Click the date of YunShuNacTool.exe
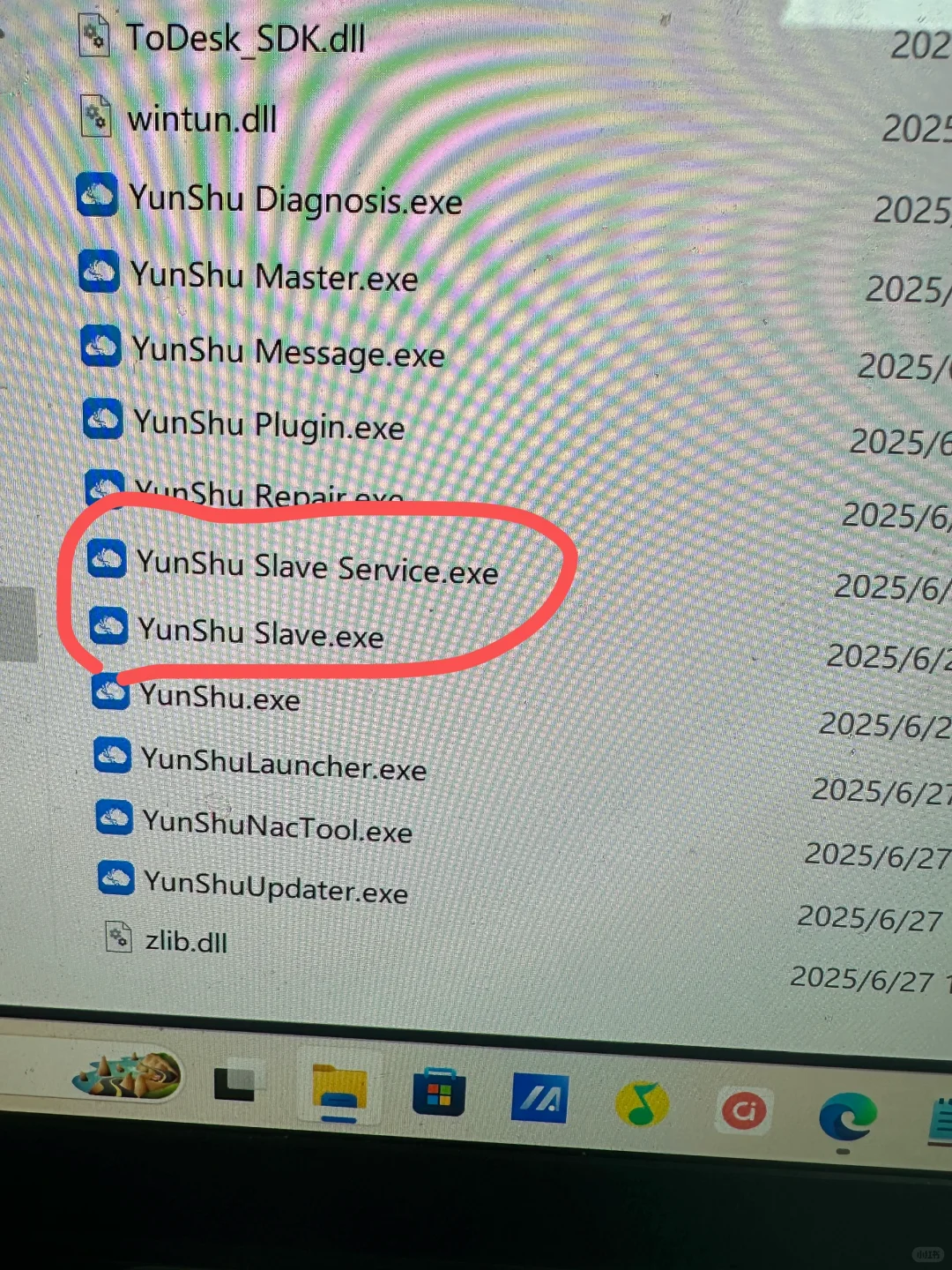 (x=878, y=855)
